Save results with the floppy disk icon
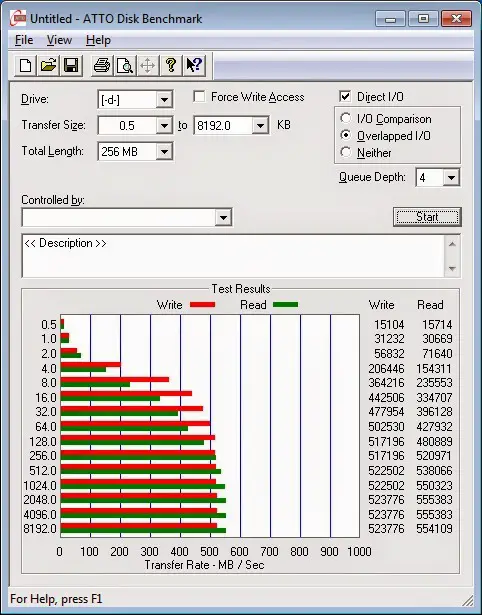The width and height of the screenshot is (482, 615). [71, 65]
